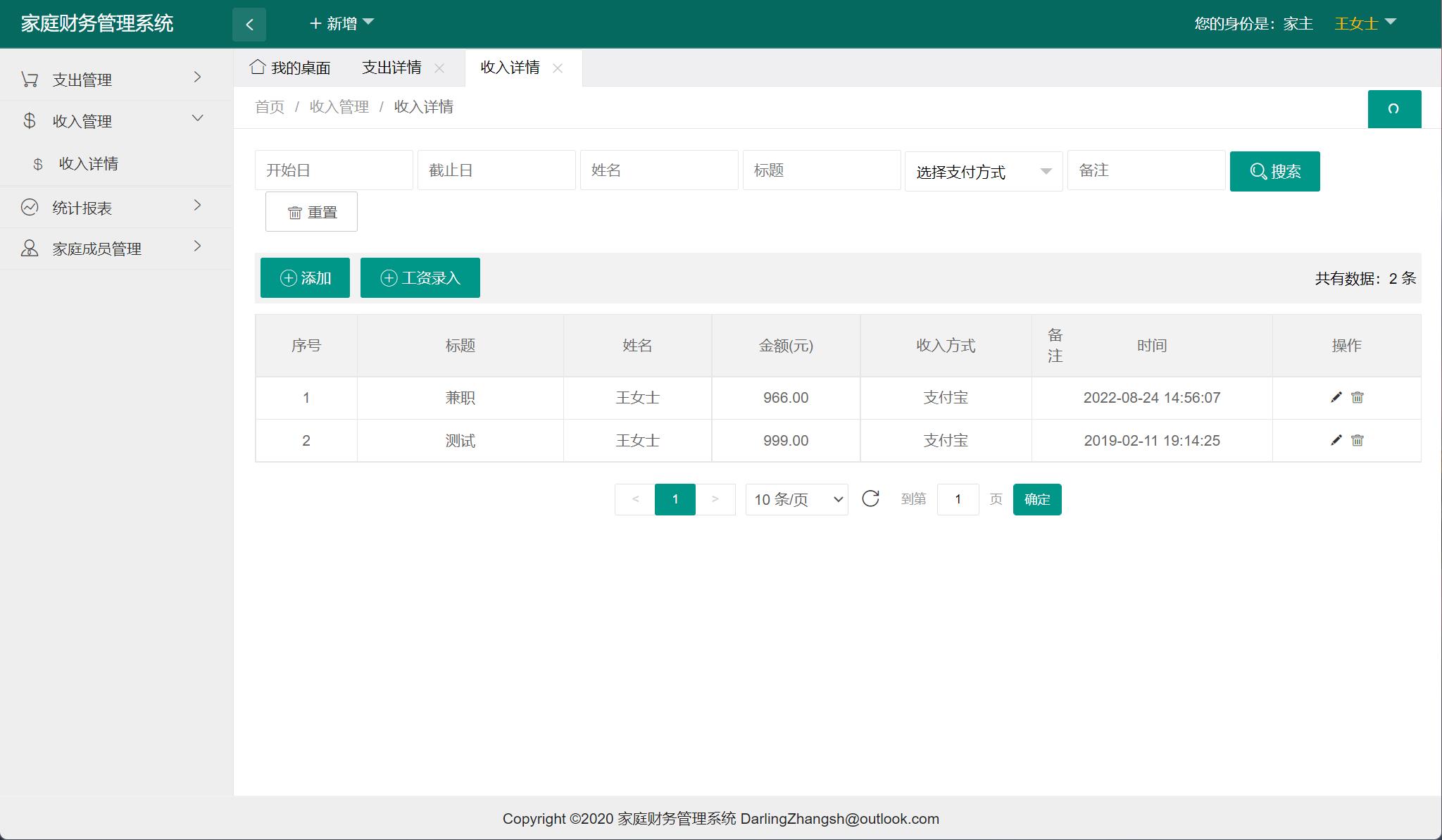The width and height of the screenshot is (1442, 840).
Task: Delete the 兼职 income record
Action: 1358,397
